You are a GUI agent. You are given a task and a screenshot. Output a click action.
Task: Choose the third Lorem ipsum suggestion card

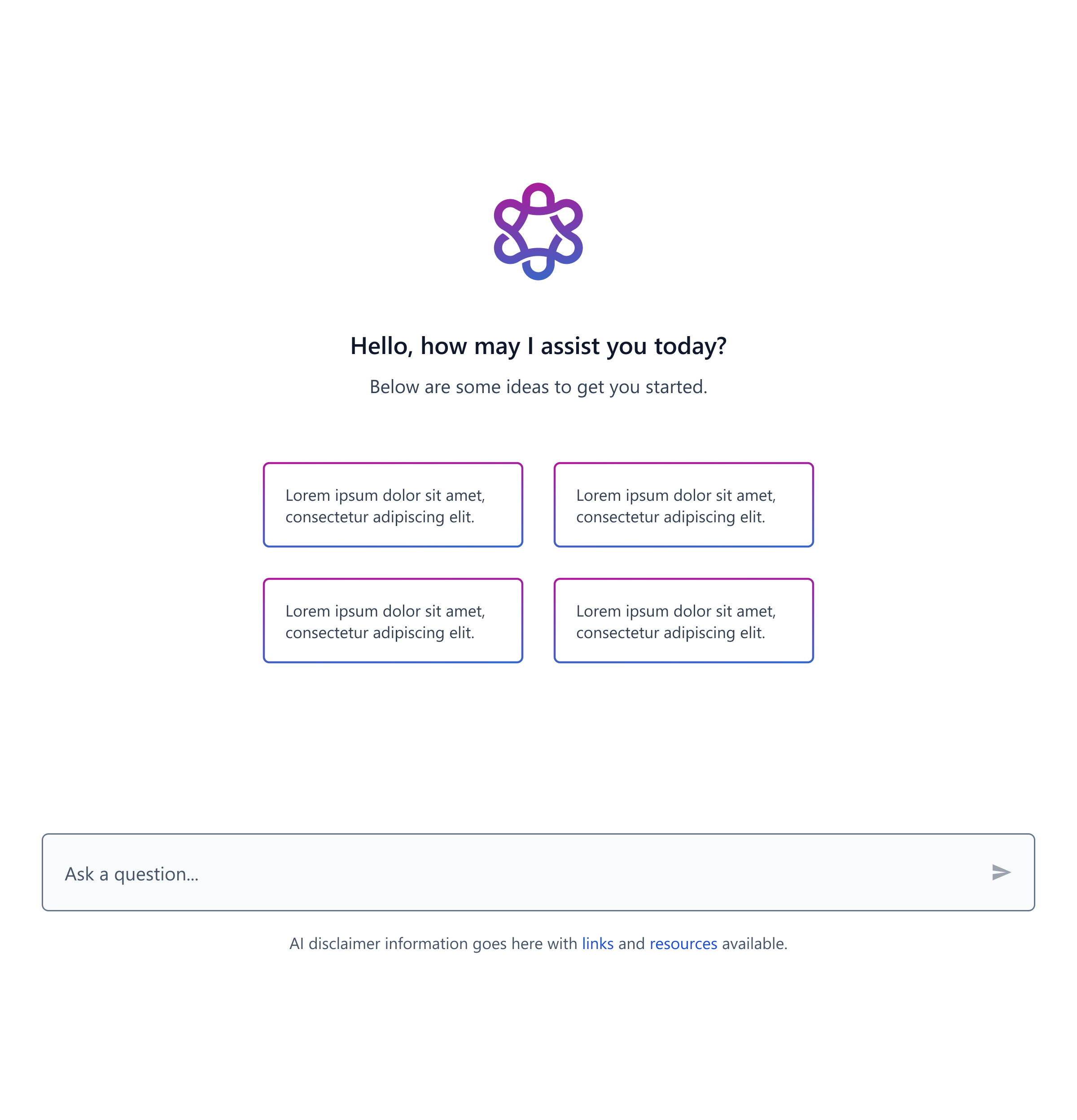tap(393, 621)
